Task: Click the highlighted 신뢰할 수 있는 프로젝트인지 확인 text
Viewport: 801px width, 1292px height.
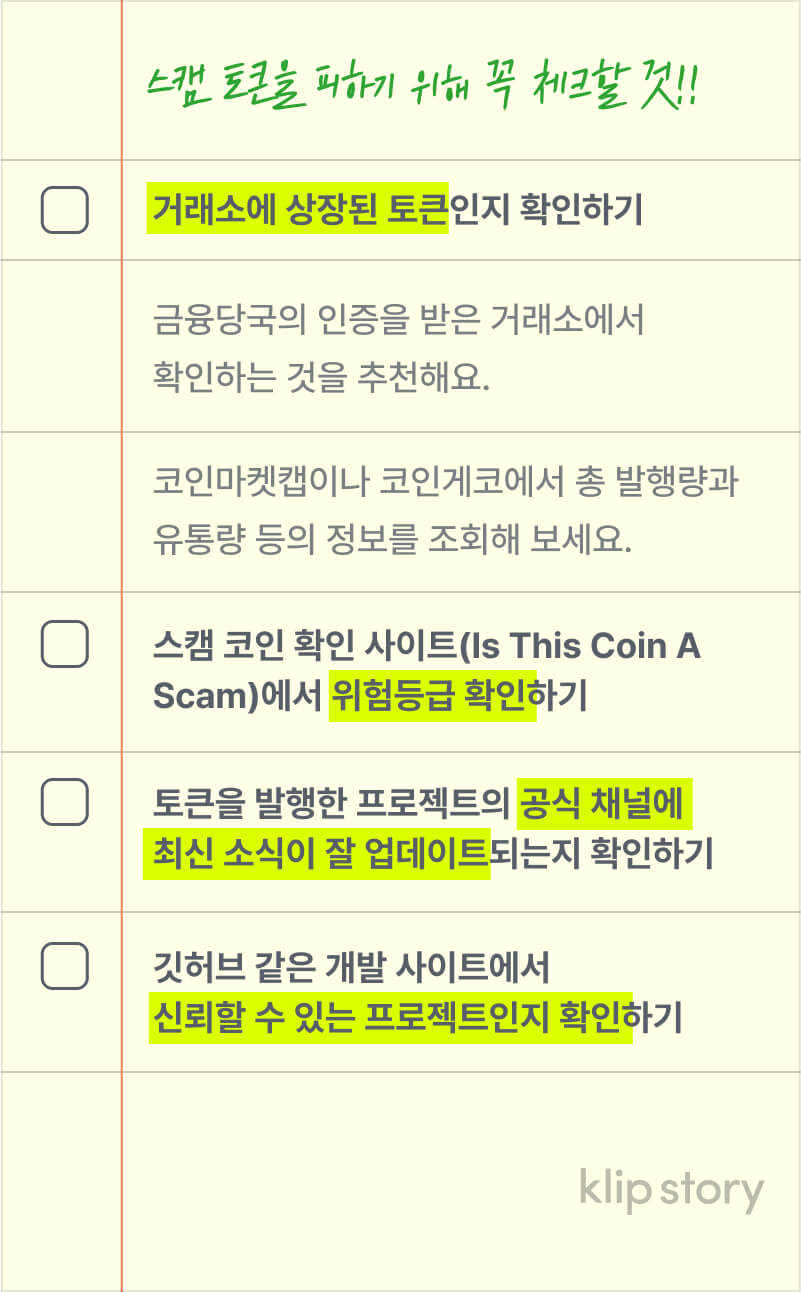Action: point(390,1017)
